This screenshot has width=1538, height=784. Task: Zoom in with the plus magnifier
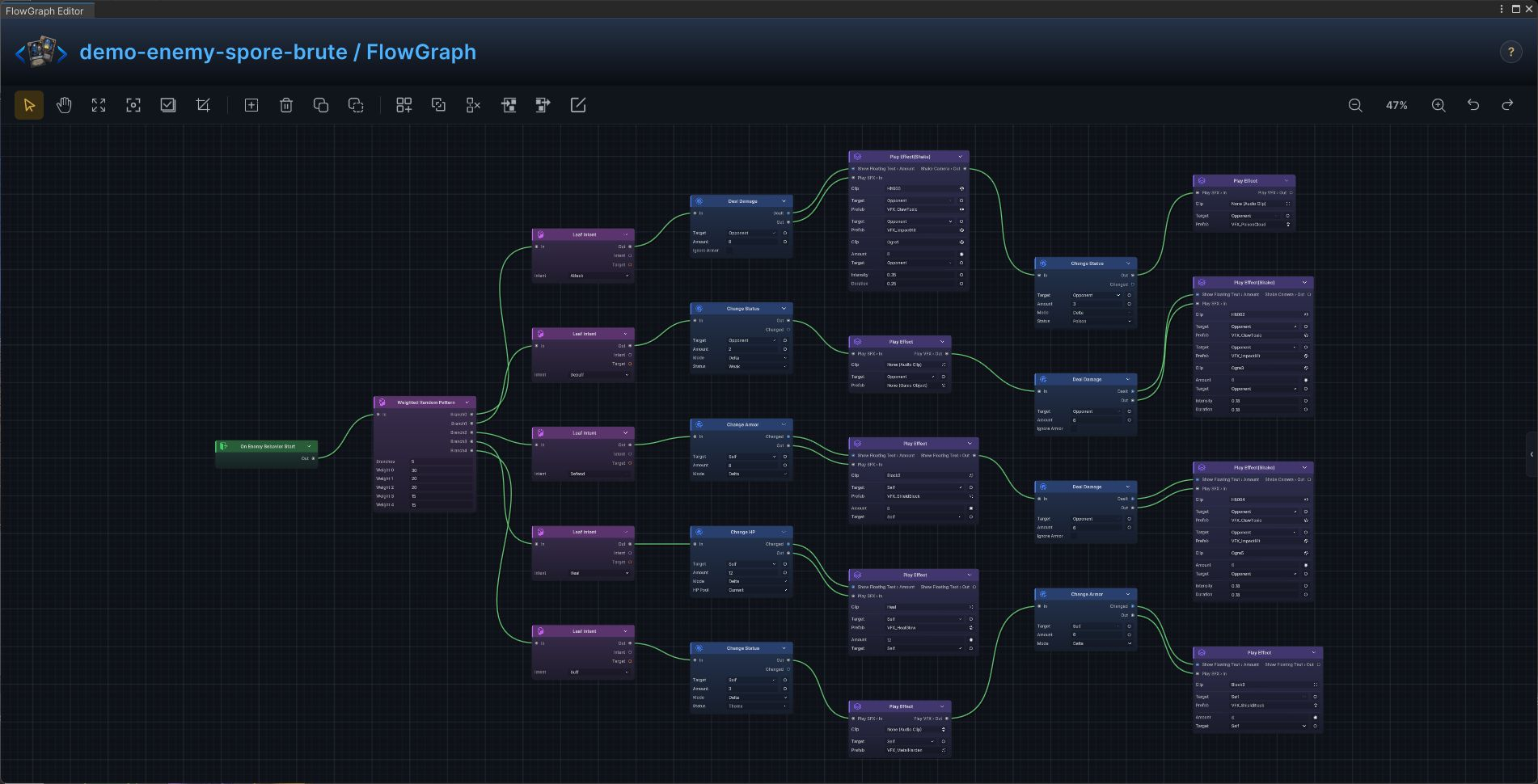[x=1439, y=105]
